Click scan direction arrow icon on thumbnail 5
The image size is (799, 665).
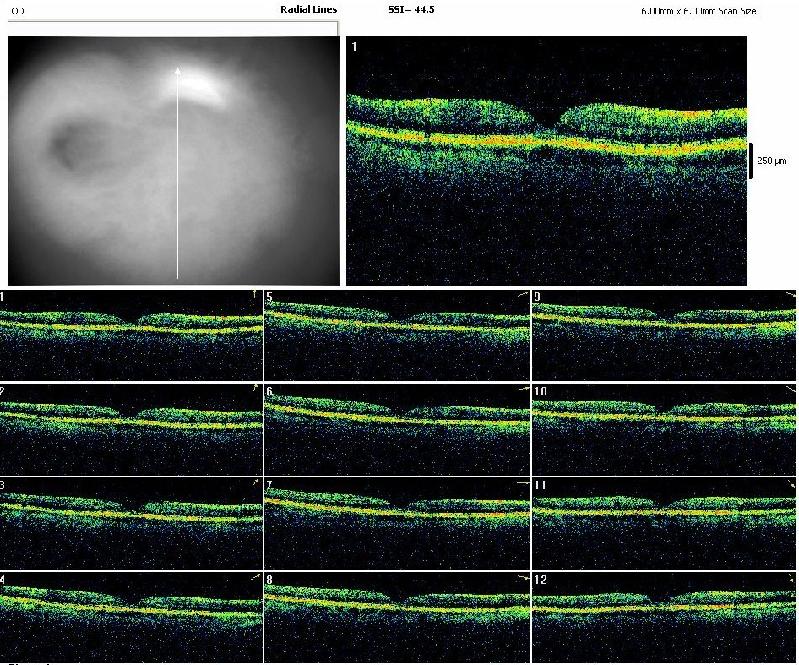click(x=523, y=297)
